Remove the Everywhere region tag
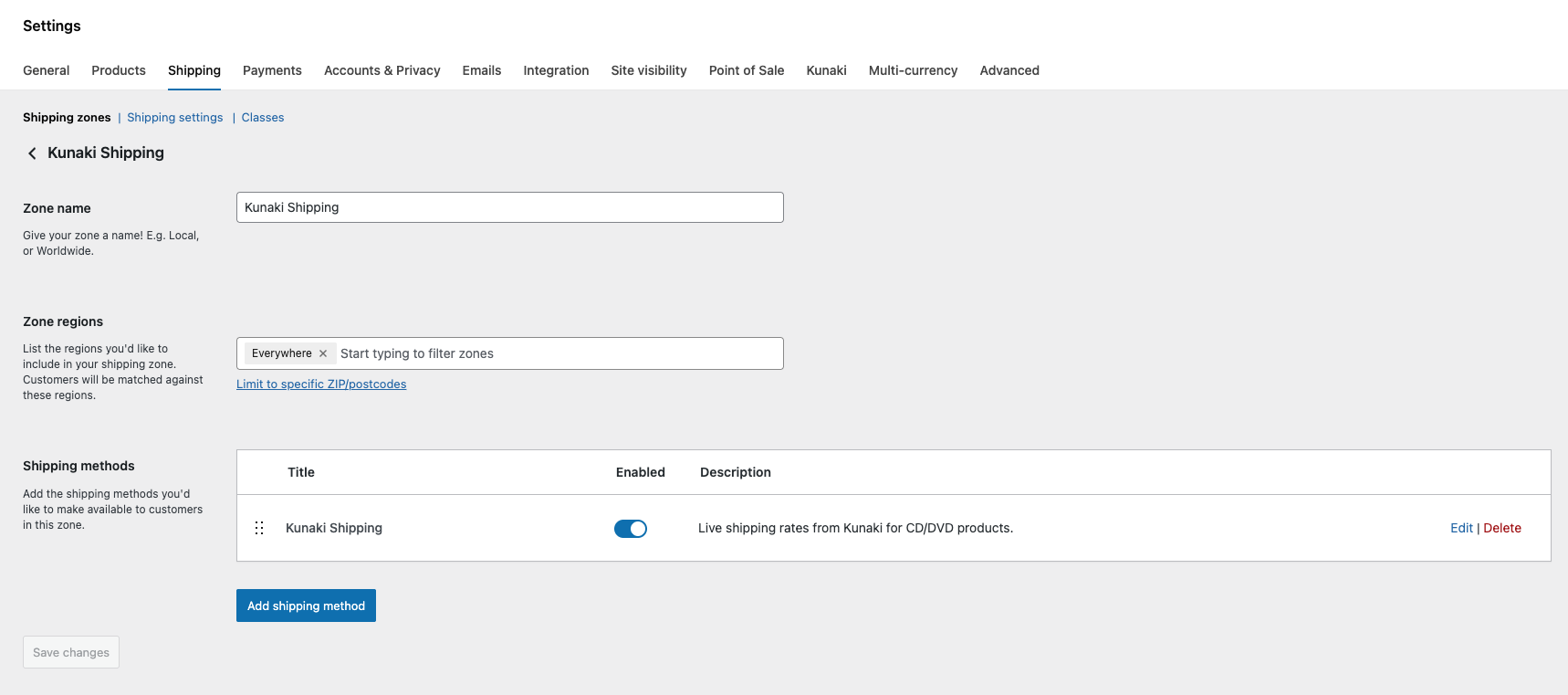Viewport: 1568px width, 695px height. tap(323, 353)
